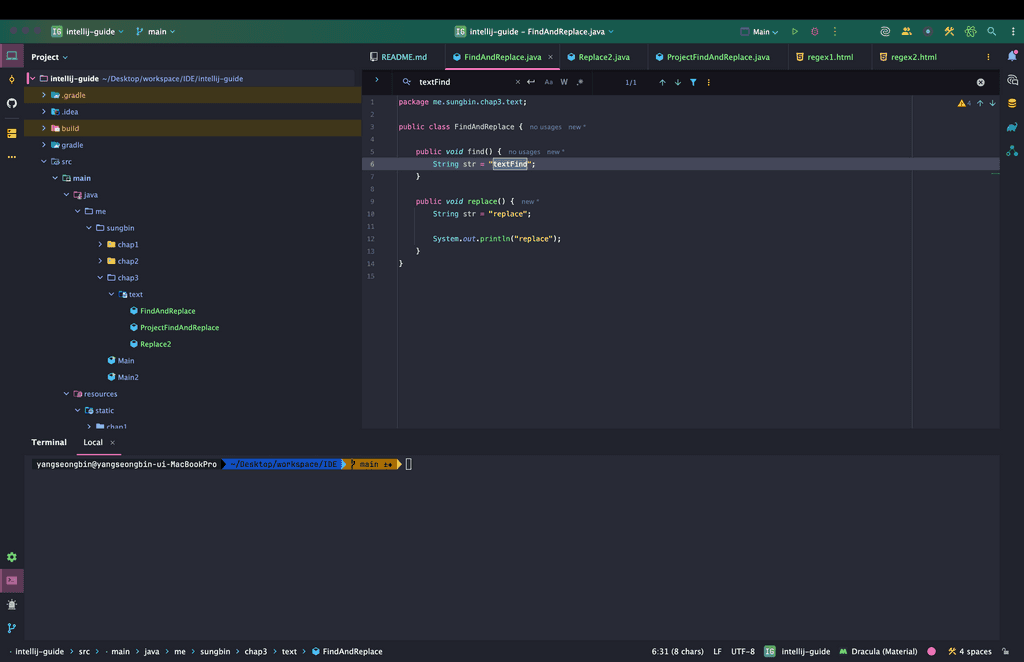Open the main branch dropdown
This screenshot has width=1024, height=662.
click(x=155, y=32)
